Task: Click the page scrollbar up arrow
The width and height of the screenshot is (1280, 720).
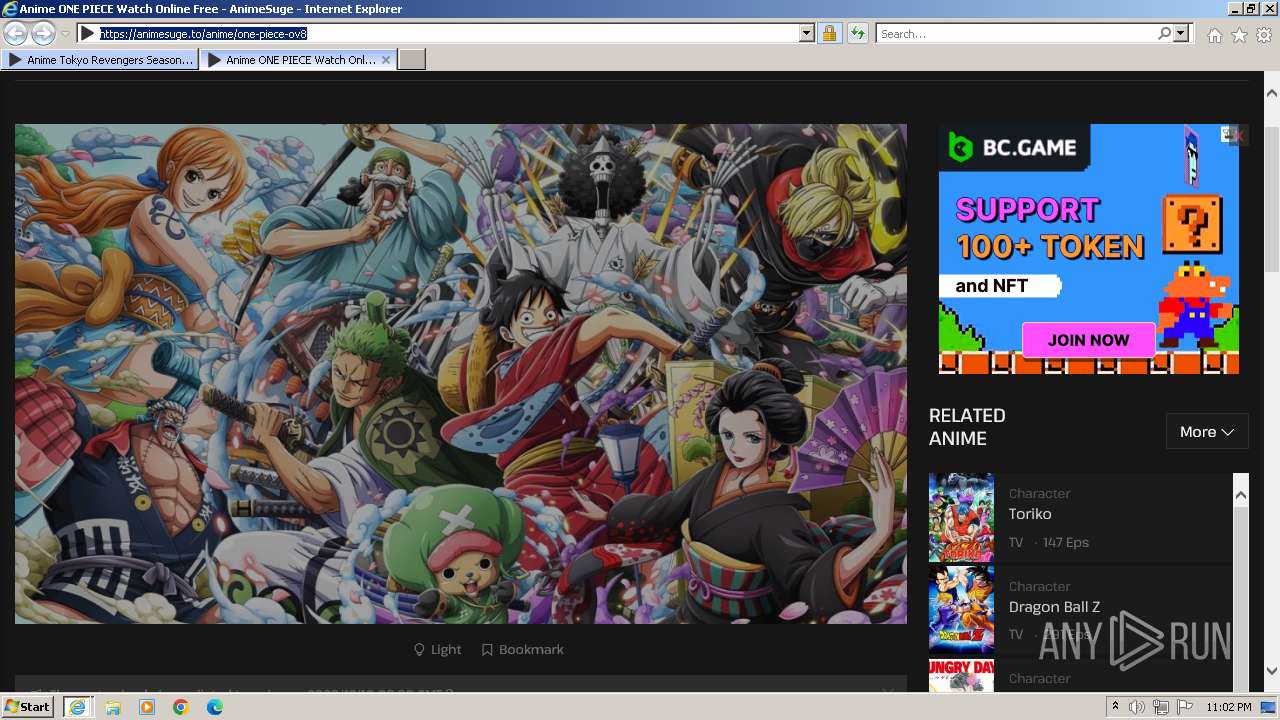Action: (1272, 92)
